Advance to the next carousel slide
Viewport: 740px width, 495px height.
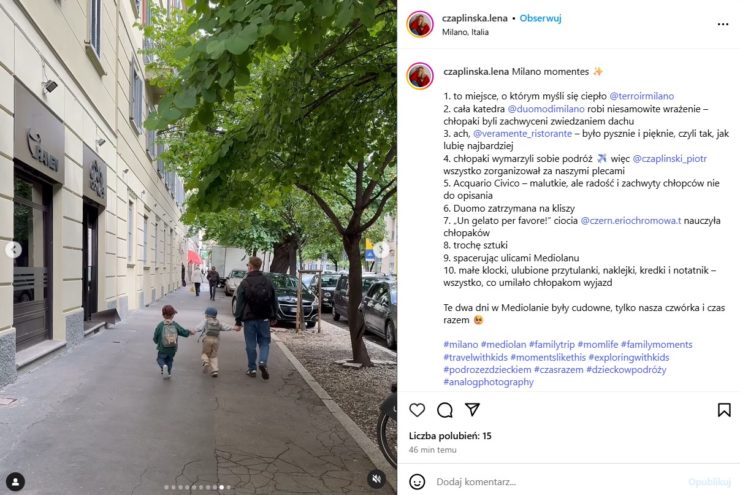[x=381, y=249]
